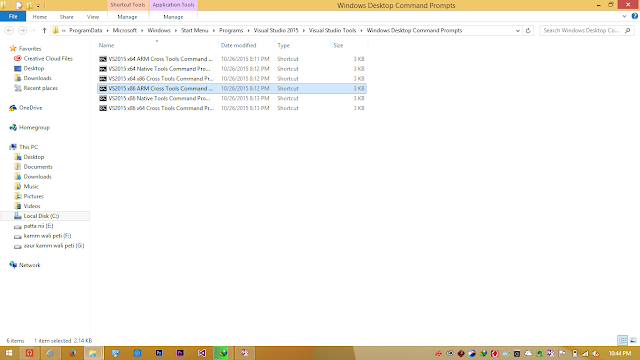
Task: Open Pictures under This PC
Action: 33,196
